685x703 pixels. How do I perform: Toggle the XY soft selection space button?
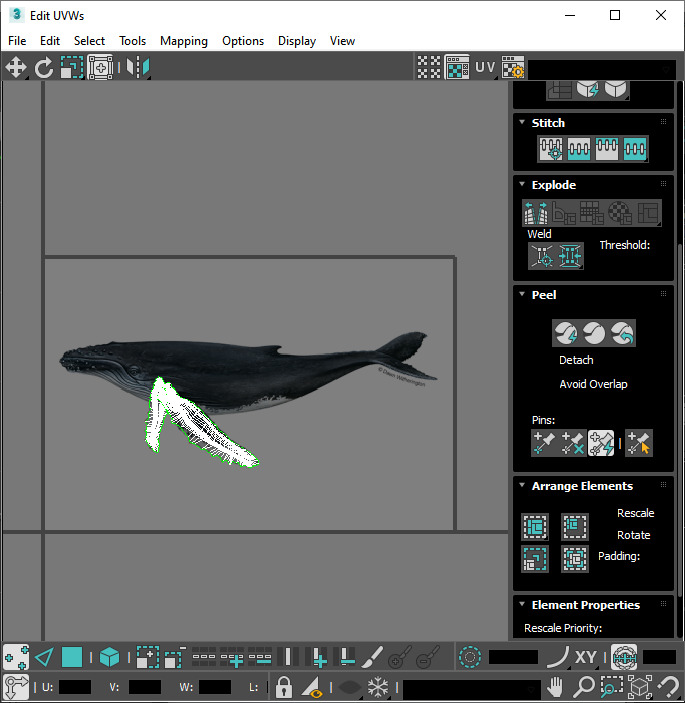pyautogui.click(x=585, y=658)
